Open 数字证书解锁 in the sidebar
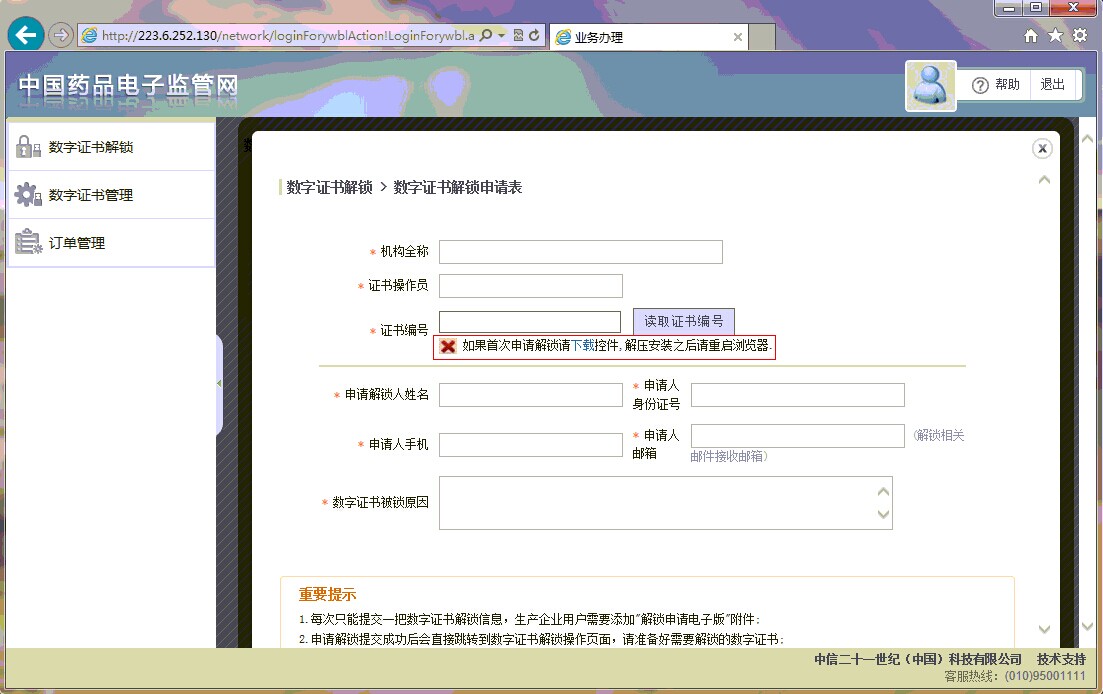This screenshot has width=1103, height=694. (x=91, y=147)
